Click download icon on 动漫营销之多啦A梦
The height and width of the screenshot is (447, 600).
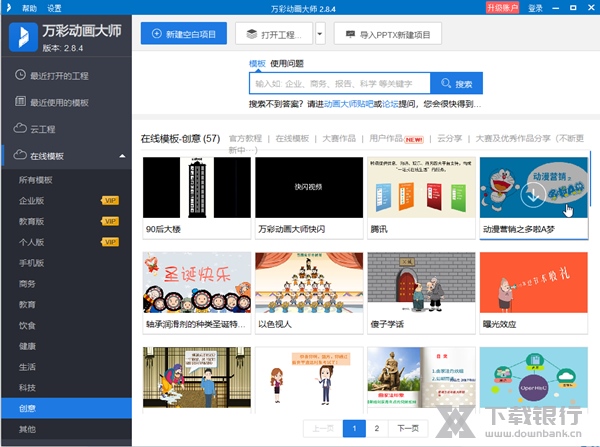(533, 195)
